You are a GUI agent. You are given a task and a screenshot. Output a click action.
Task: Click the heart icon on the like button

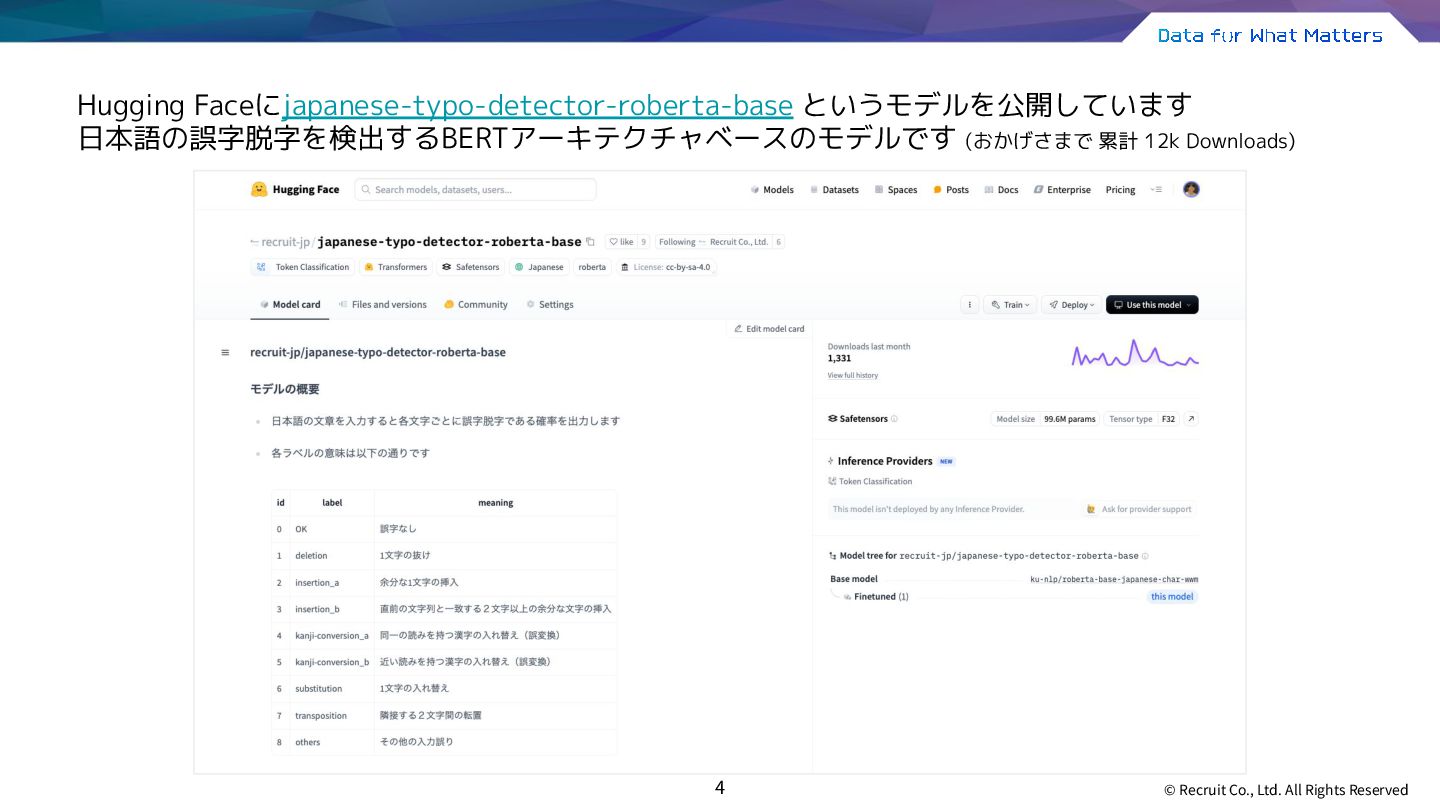614,242
